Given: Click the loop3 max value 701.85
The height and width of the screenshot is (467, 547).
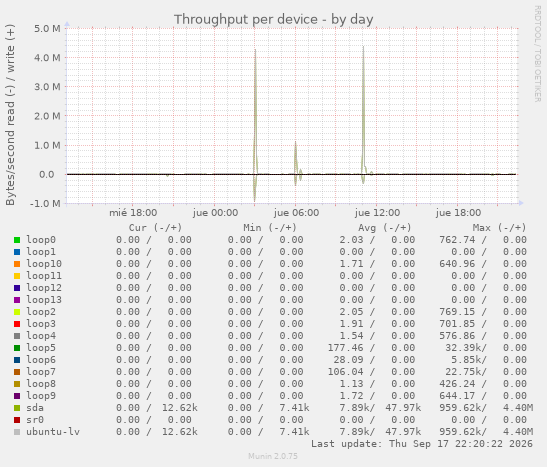Looking at the screenshot, I should pyautogui.click(x=457, y=324).
